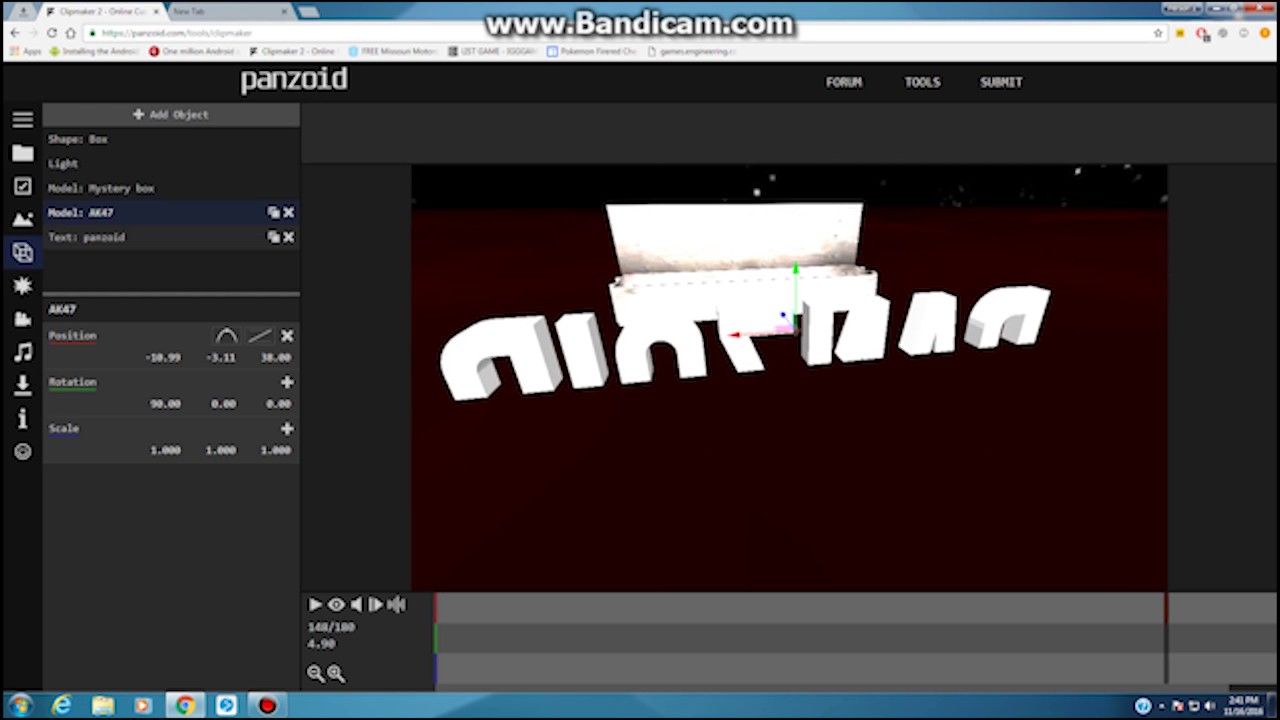This screenshot has width=1280, height=720.
Task: Click the panzoid logo
Action: pyautogui.click(x=294, y=80)
